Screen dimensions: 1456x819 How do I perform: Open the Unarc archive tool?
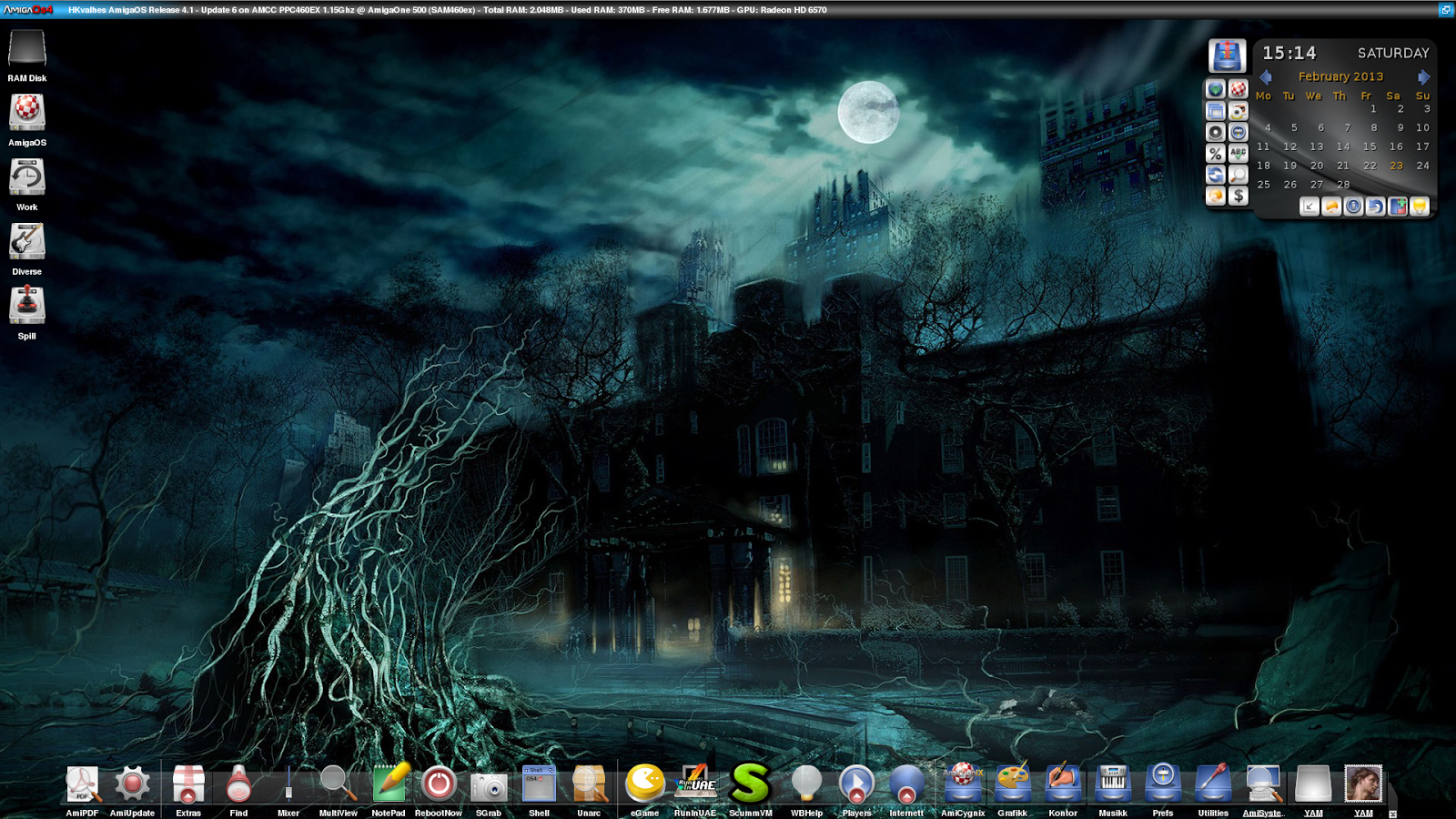tap(589, 784)
